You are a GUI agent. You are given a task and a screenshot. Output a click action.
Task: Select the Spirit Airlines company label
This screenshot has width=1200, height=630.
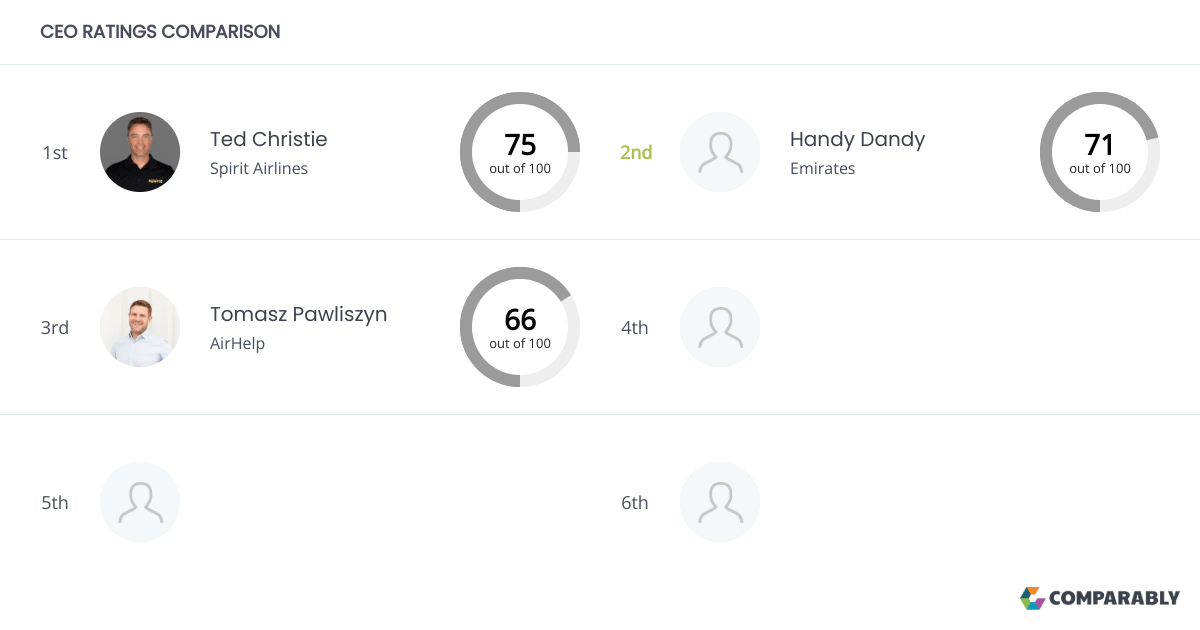point(259,169)
